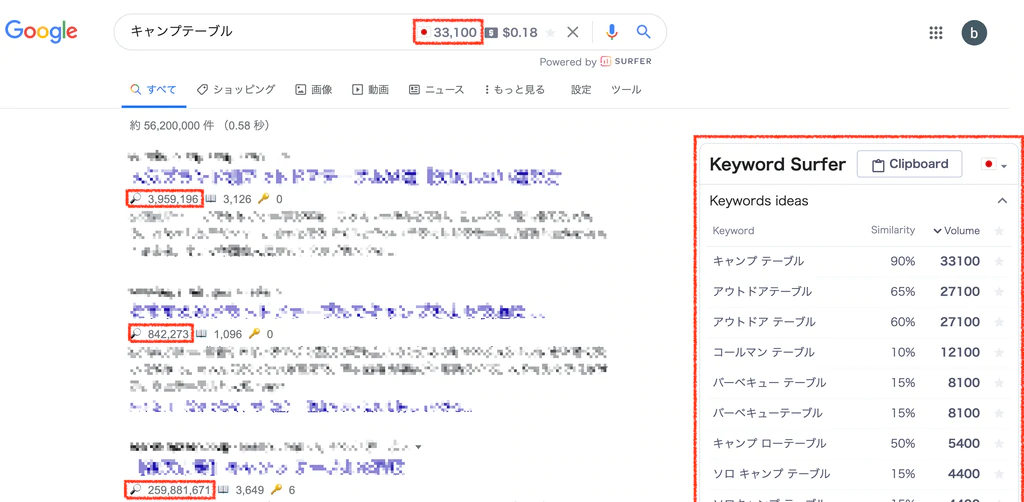Viewport: 1024px width, 502px height.
Task: Click the blue search magnifier icon
Action: pyautogui.click(x=644, y=32)
